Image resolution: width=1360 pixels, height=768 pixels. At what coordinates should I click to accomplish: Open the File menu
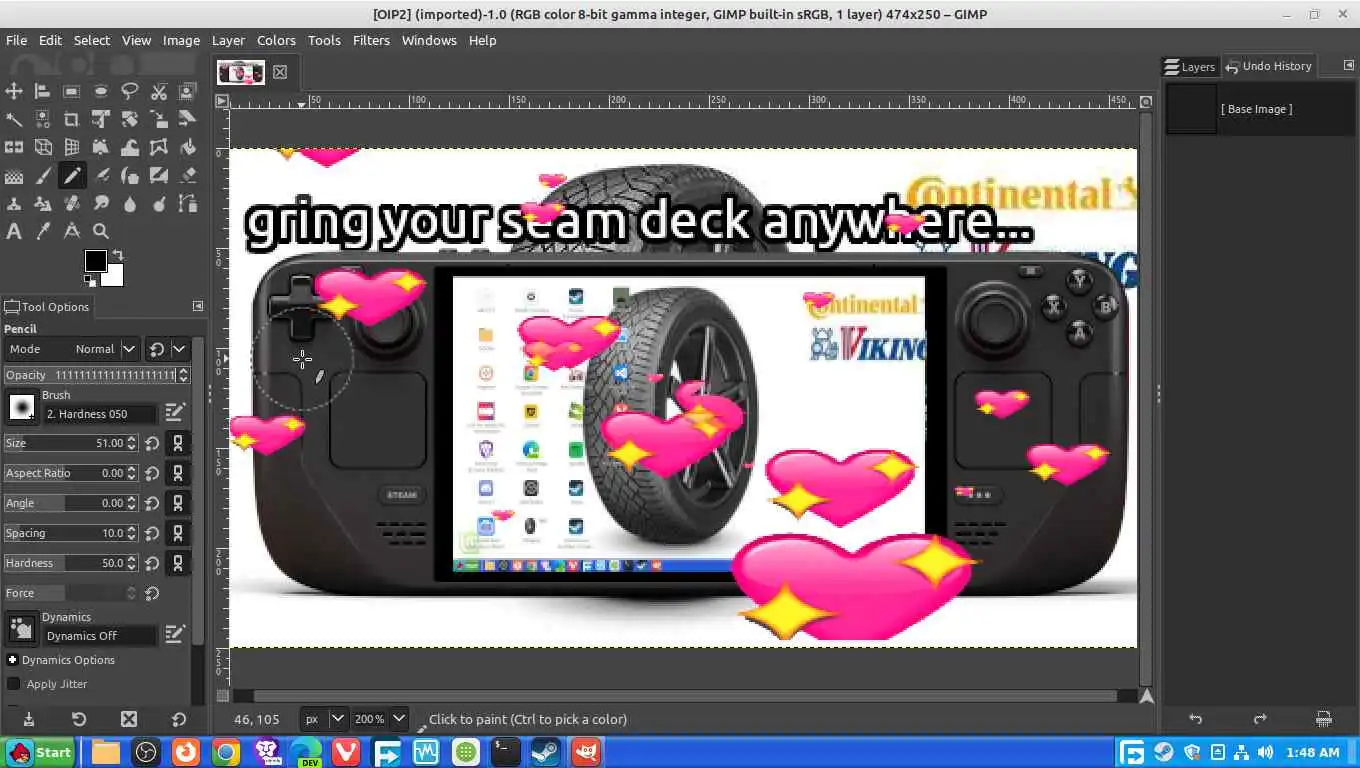click(16, 40)
